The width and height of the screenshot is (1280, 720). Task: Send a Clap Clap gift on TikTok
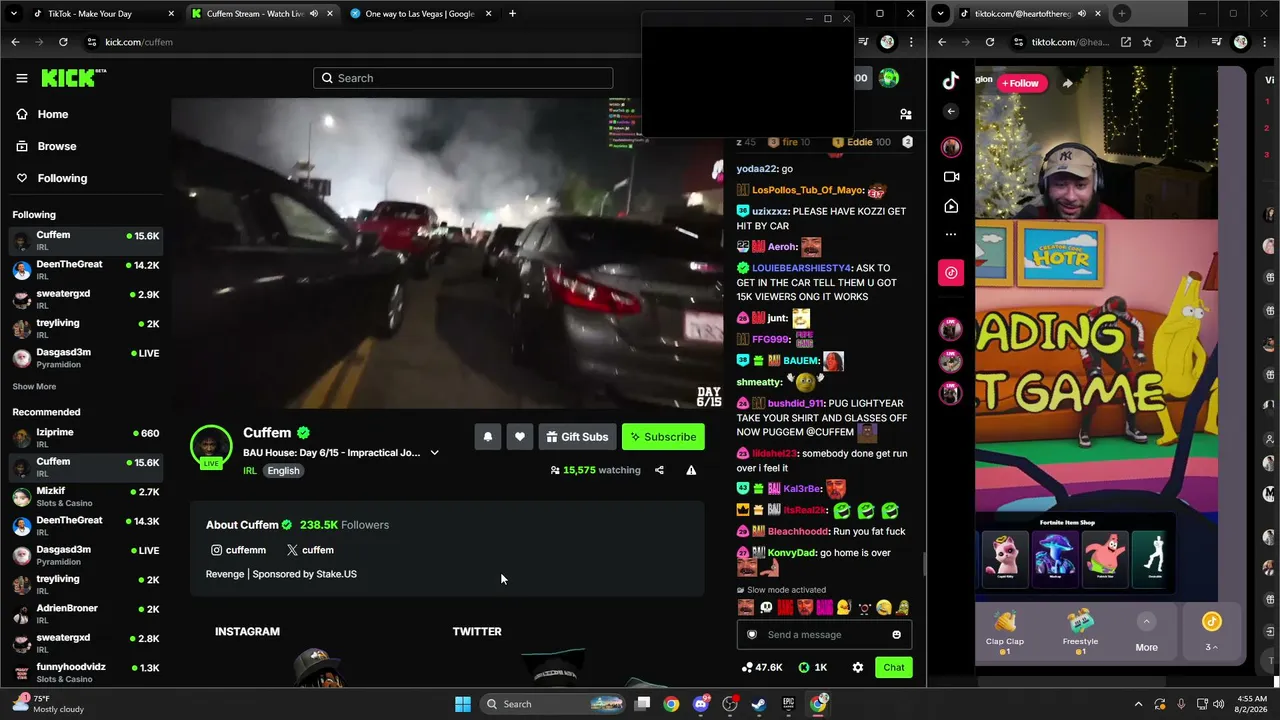(x=1005, y=633)
